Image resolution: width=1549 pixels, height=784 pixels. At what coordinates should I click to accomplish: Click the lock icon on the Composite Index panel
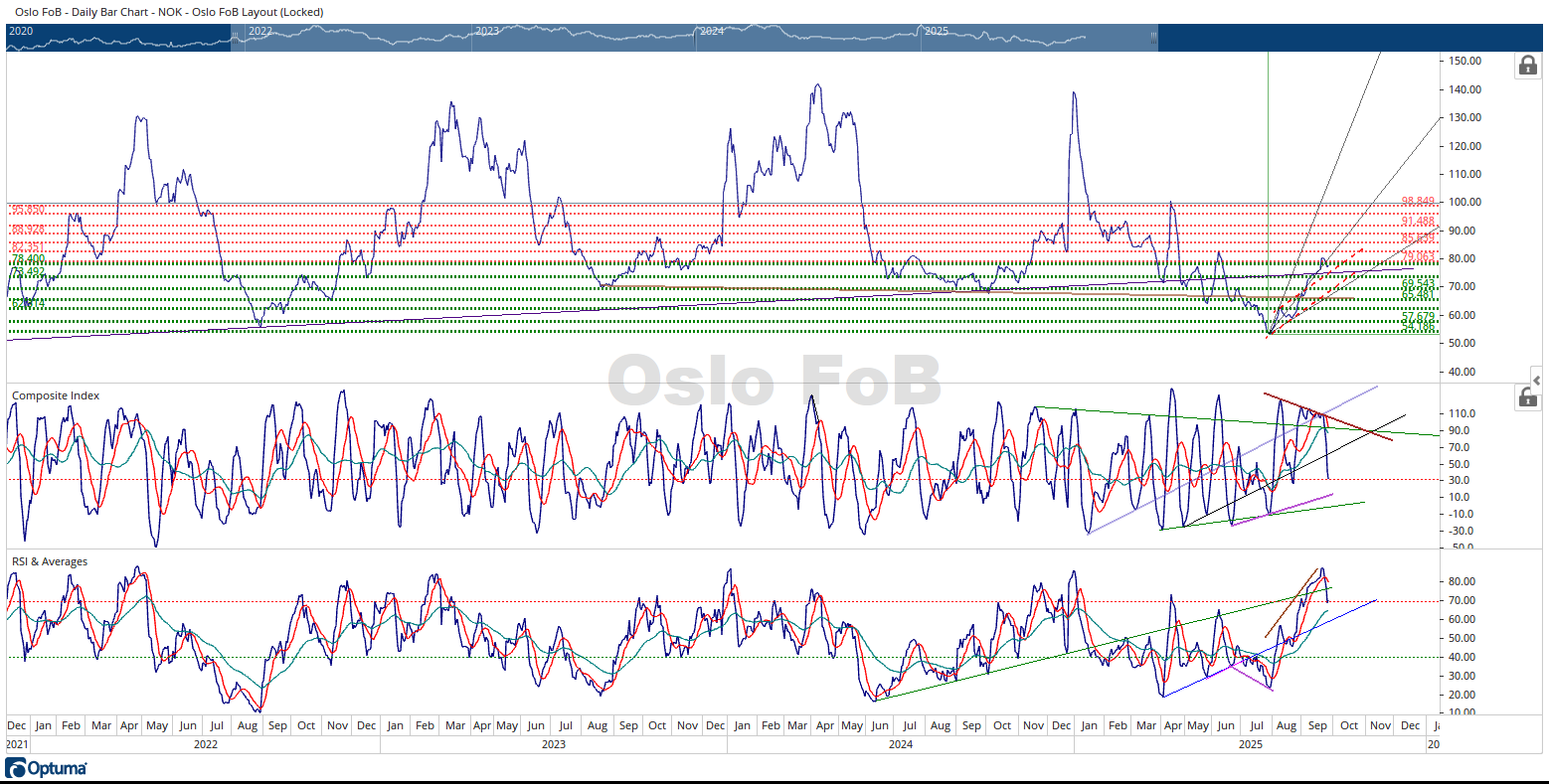coord(1526,397)
